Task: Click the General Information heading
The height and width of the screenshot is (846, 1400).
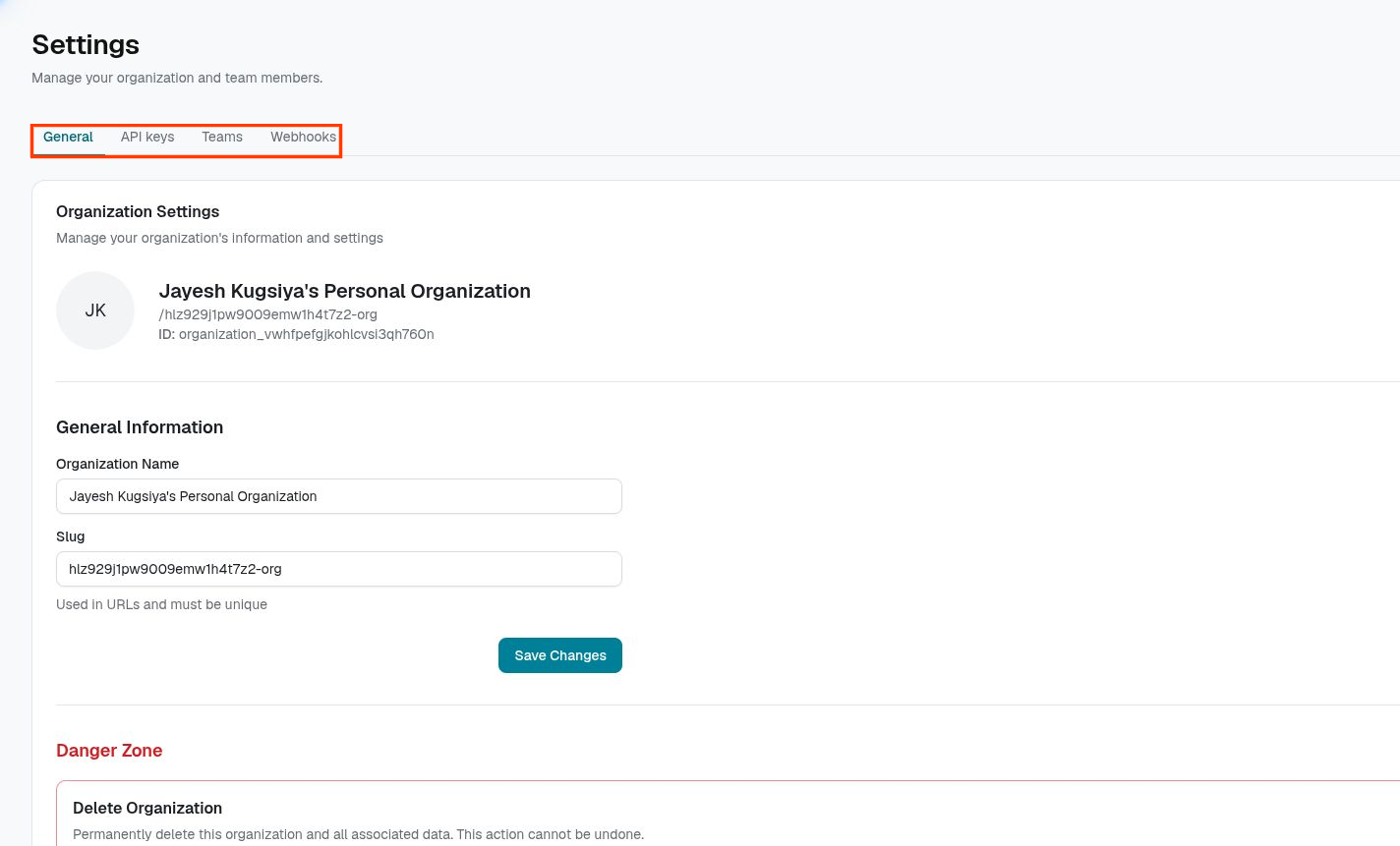Action: [140, 427]
